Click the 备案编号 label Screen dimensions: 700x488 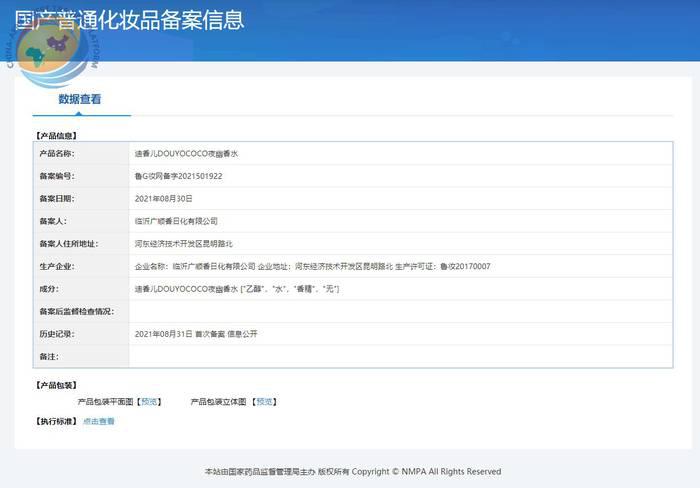tap(57, 176)
